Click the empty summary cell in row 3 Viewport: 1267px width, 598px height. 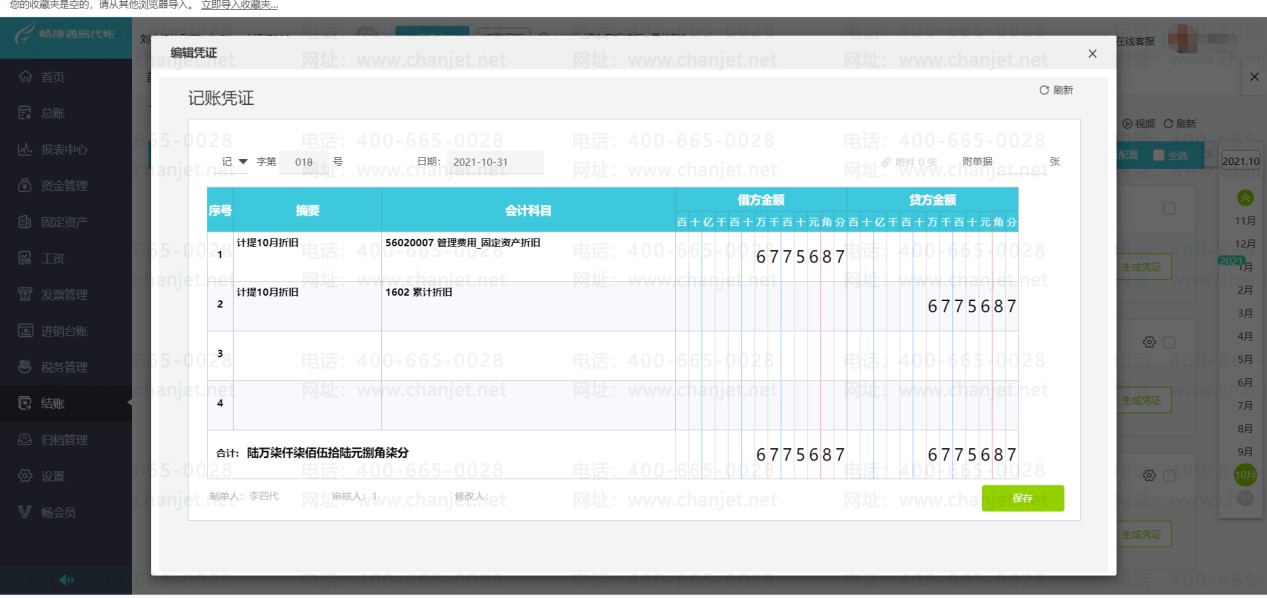(307, 355)
